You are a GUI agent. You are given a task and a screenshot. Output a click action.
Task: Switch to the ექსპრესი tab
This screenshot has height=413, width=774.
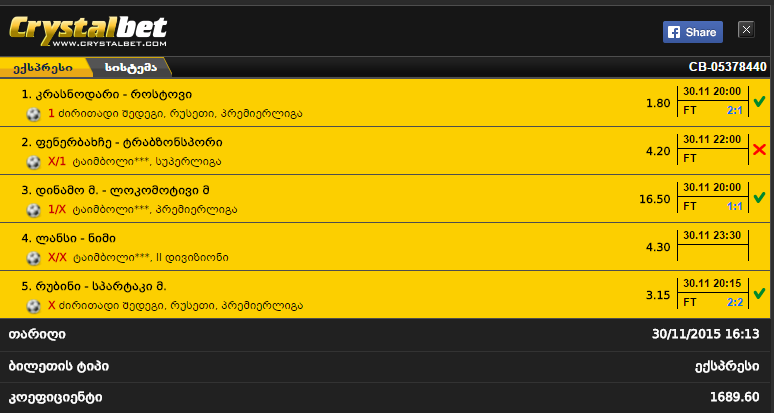pos(43,68)
